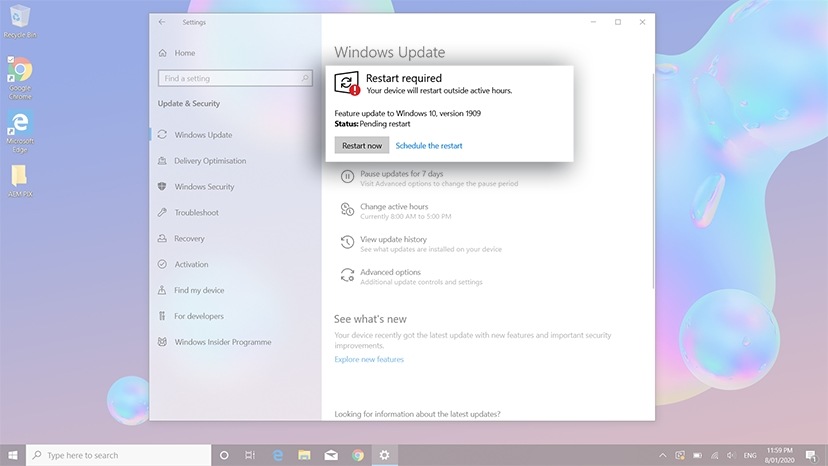Open the Windows Start menu

[13, 455]
